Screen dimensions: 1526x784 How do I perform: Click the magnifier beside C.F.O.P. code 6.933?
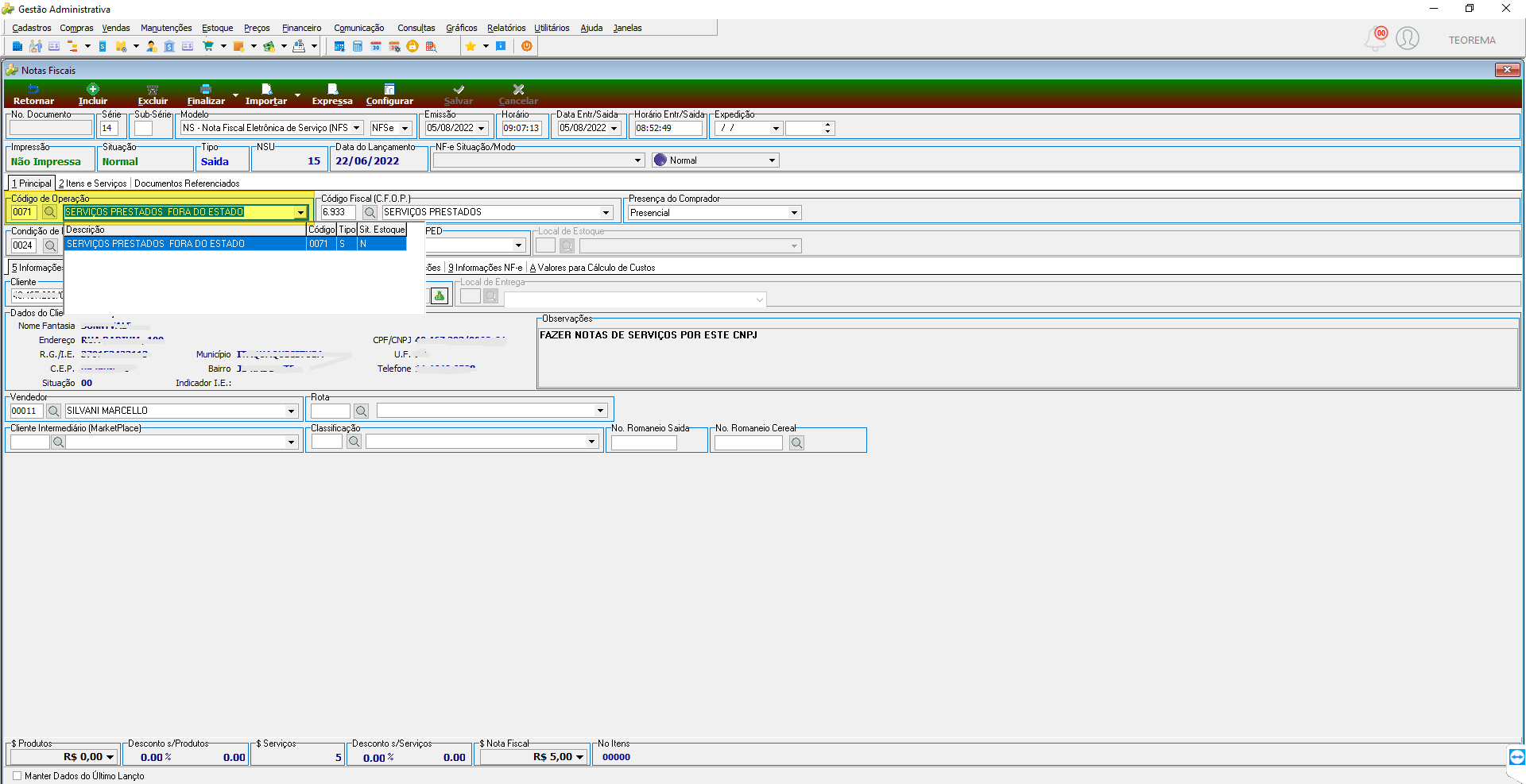370,213
